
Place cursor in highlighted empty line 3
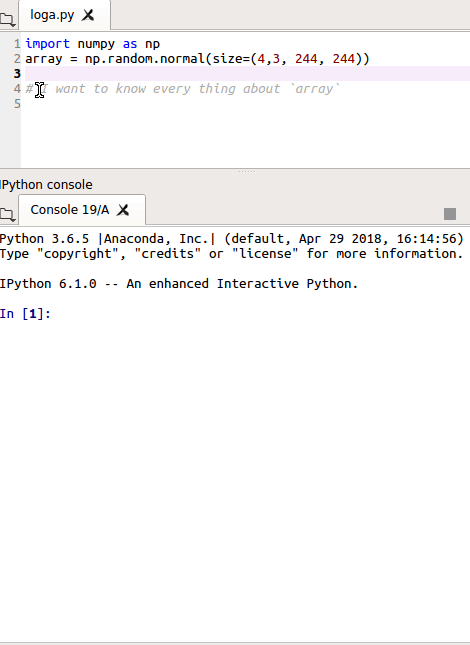tap(247, 74)
